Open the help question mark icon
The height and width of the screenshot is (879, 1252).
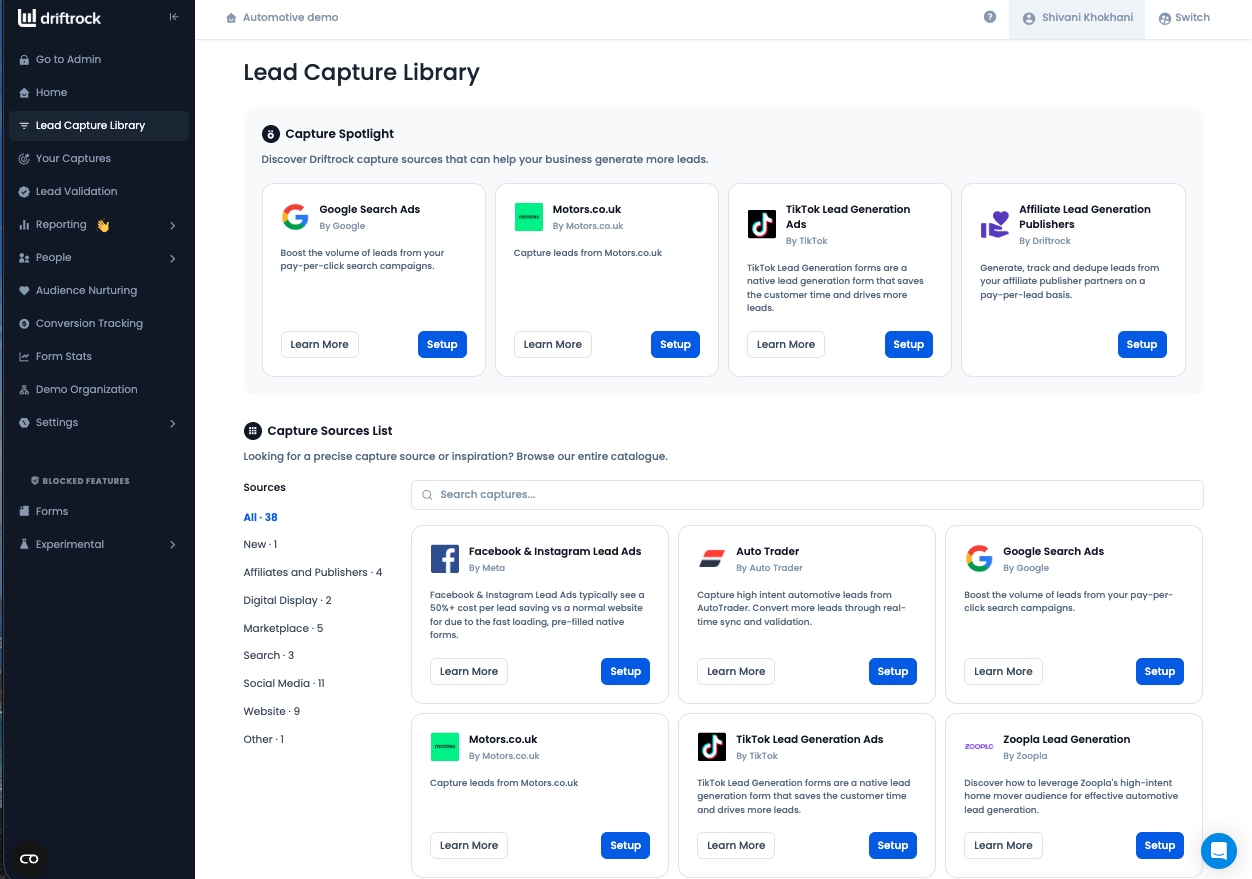pyautogui.click(x=990, y=17)
